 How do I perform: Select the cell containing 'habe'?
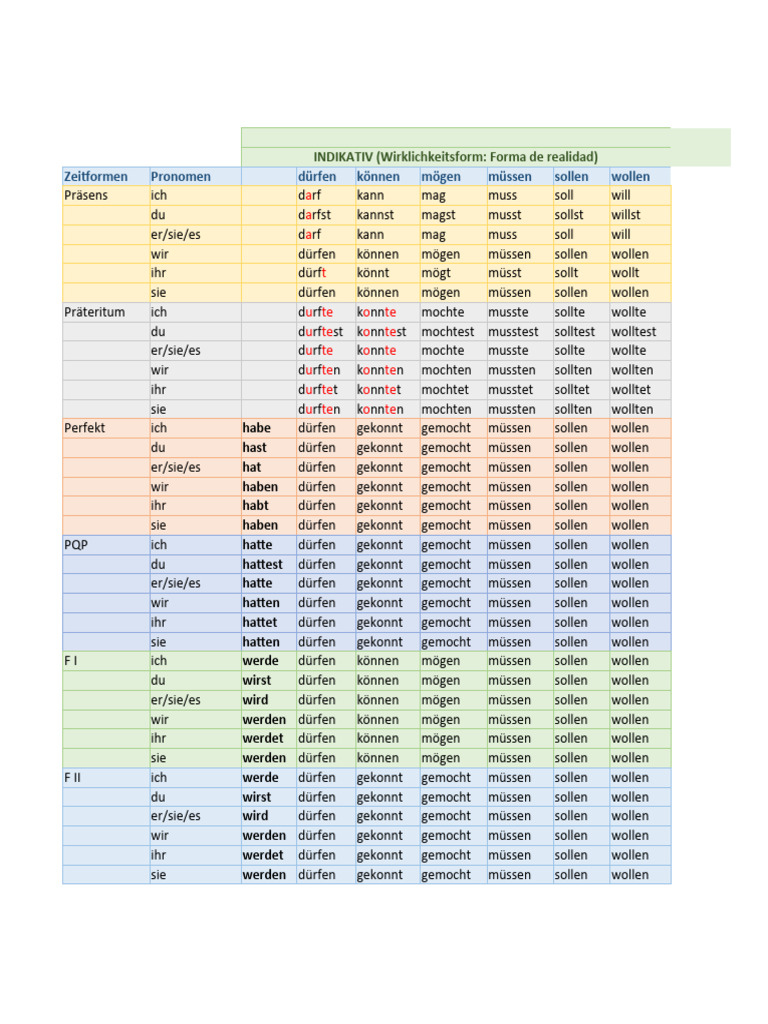268,428
